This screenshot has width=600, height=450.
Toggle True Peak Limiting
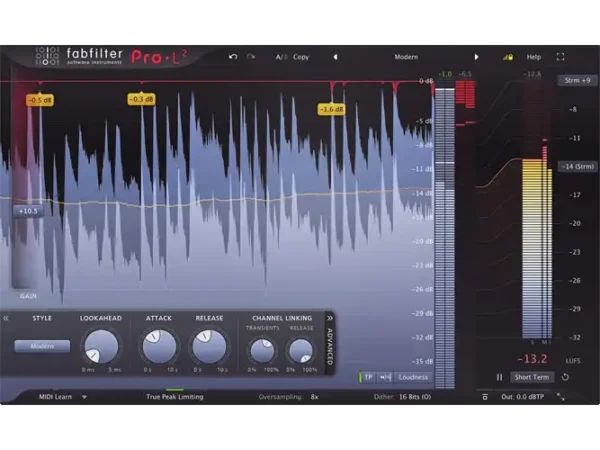click(174, 397)
